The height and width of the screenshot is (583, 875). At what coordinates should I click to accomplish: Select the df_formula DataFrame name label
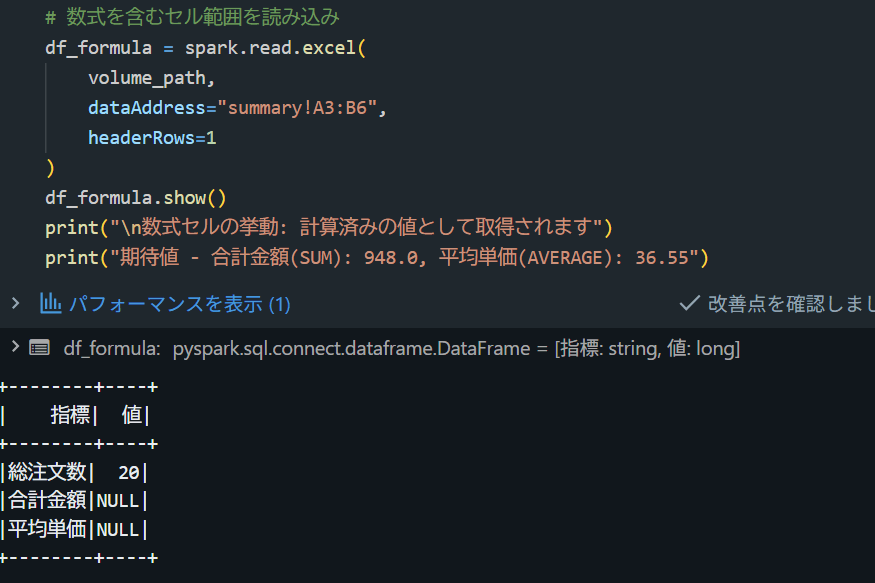112,349
